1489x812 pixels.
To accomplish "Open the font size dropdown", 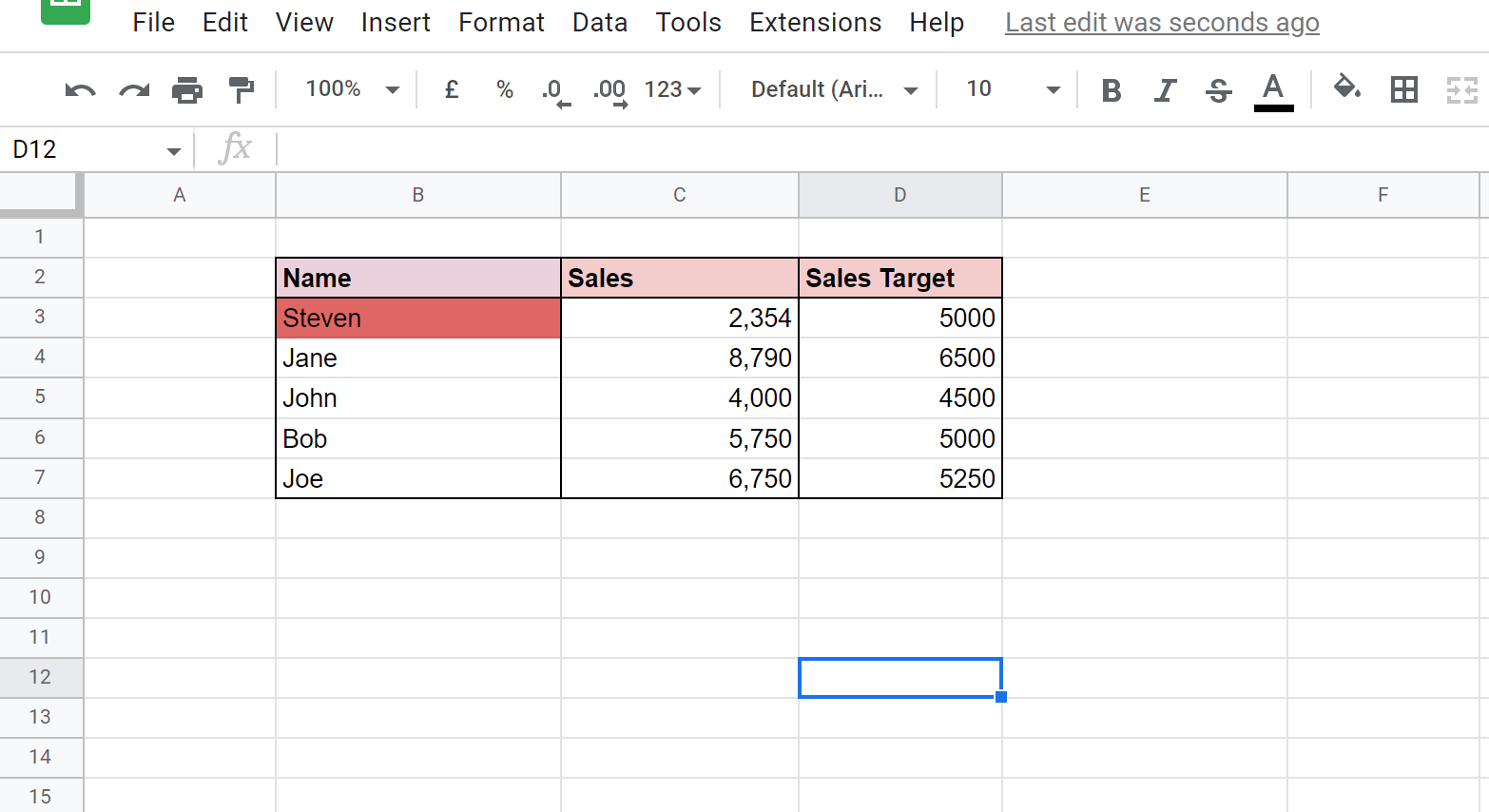I will [1008, 88].
